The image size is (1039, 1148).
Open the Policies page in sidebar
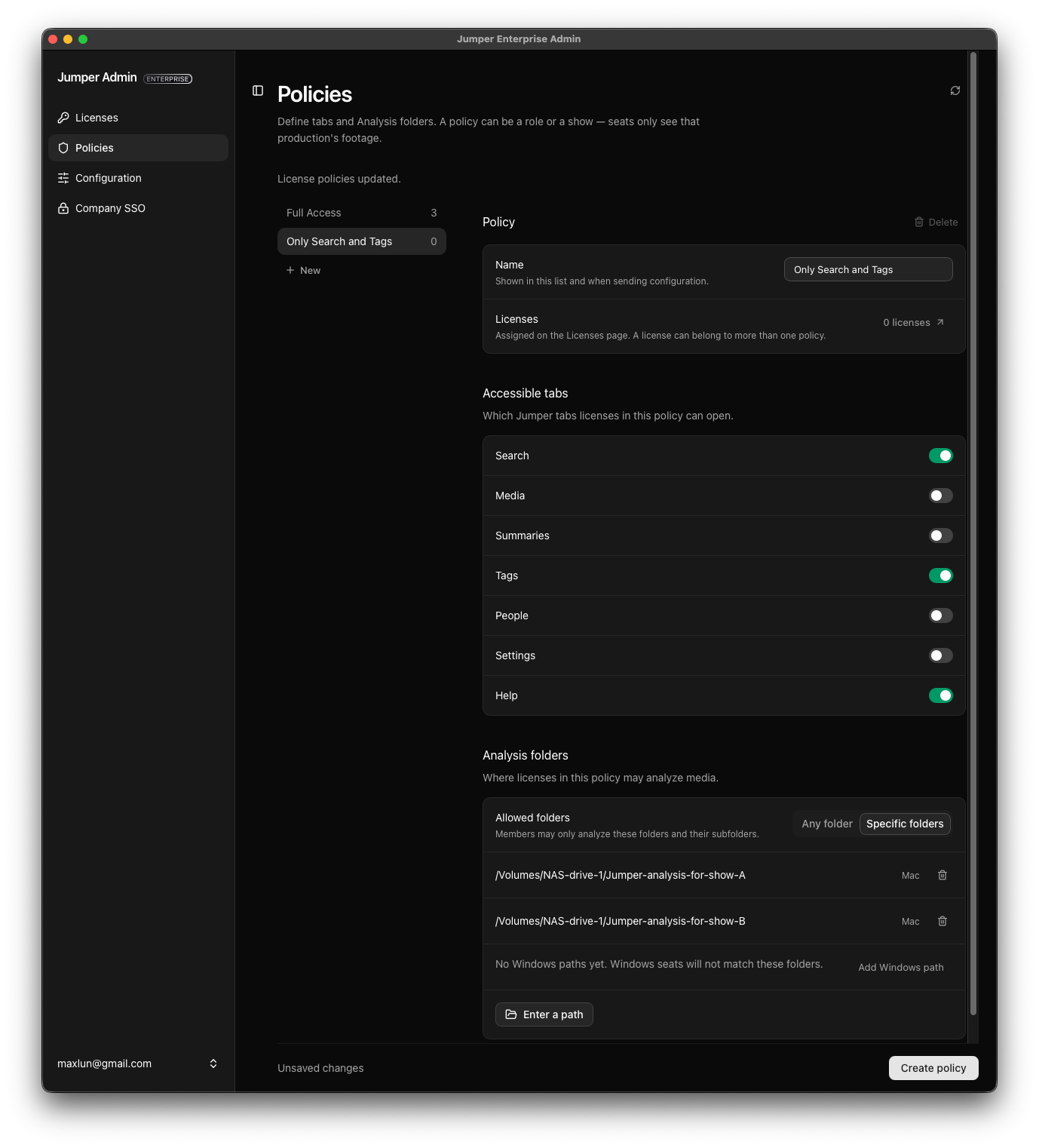(x=138, y=148)
